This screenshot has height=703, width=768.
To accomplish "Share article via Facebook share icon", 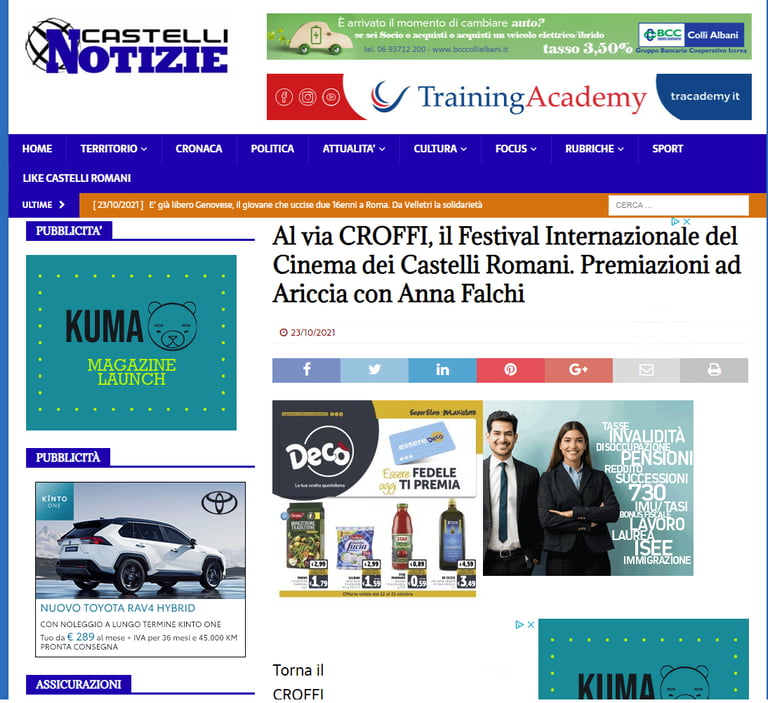I will coord(306,370).
